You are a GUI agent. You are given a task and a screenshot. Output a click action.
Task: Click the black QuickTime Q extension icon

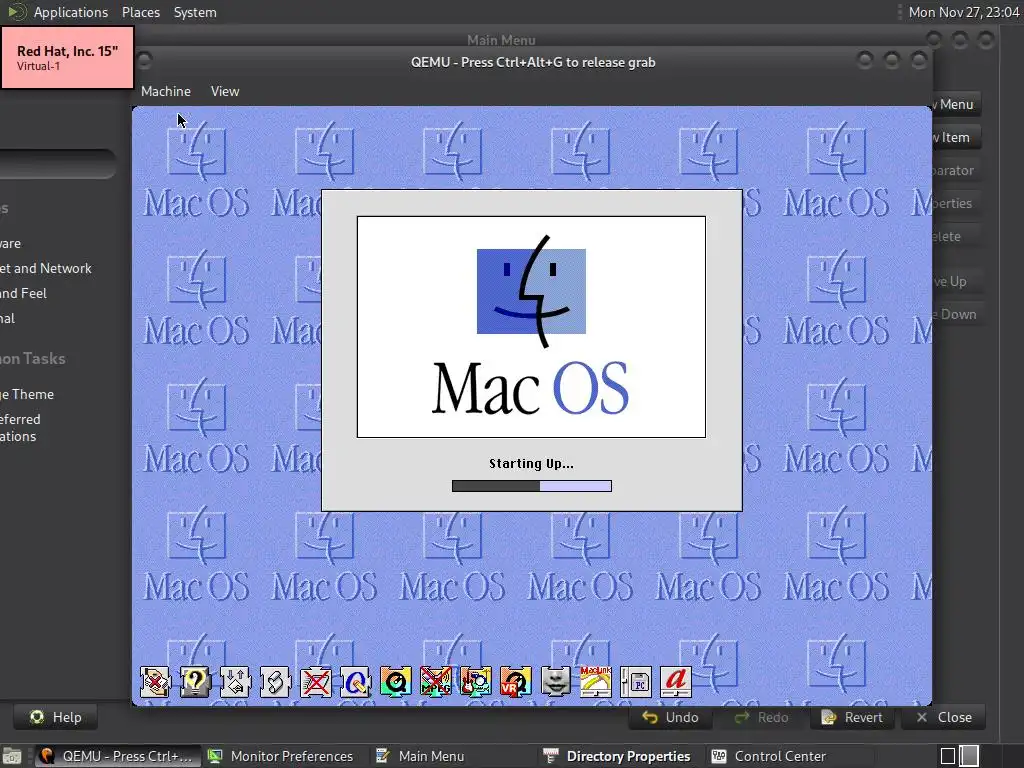coord(396,682)
